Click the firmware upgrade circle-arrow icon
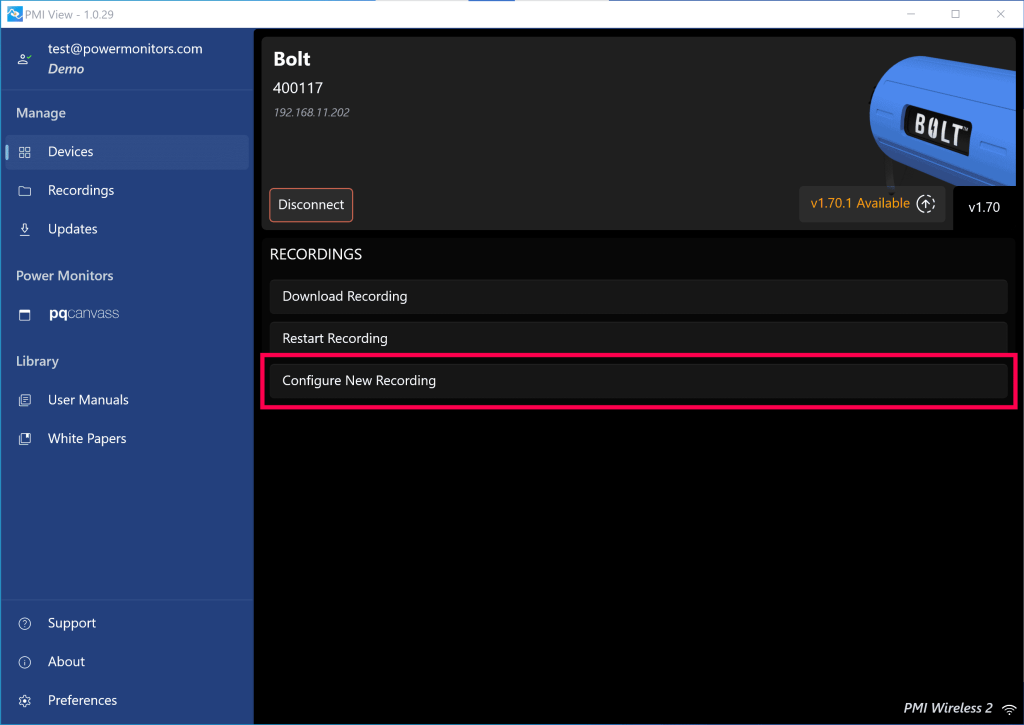Image resolution: width=1024 pixels, height=725 pixels. pos(926,204)
